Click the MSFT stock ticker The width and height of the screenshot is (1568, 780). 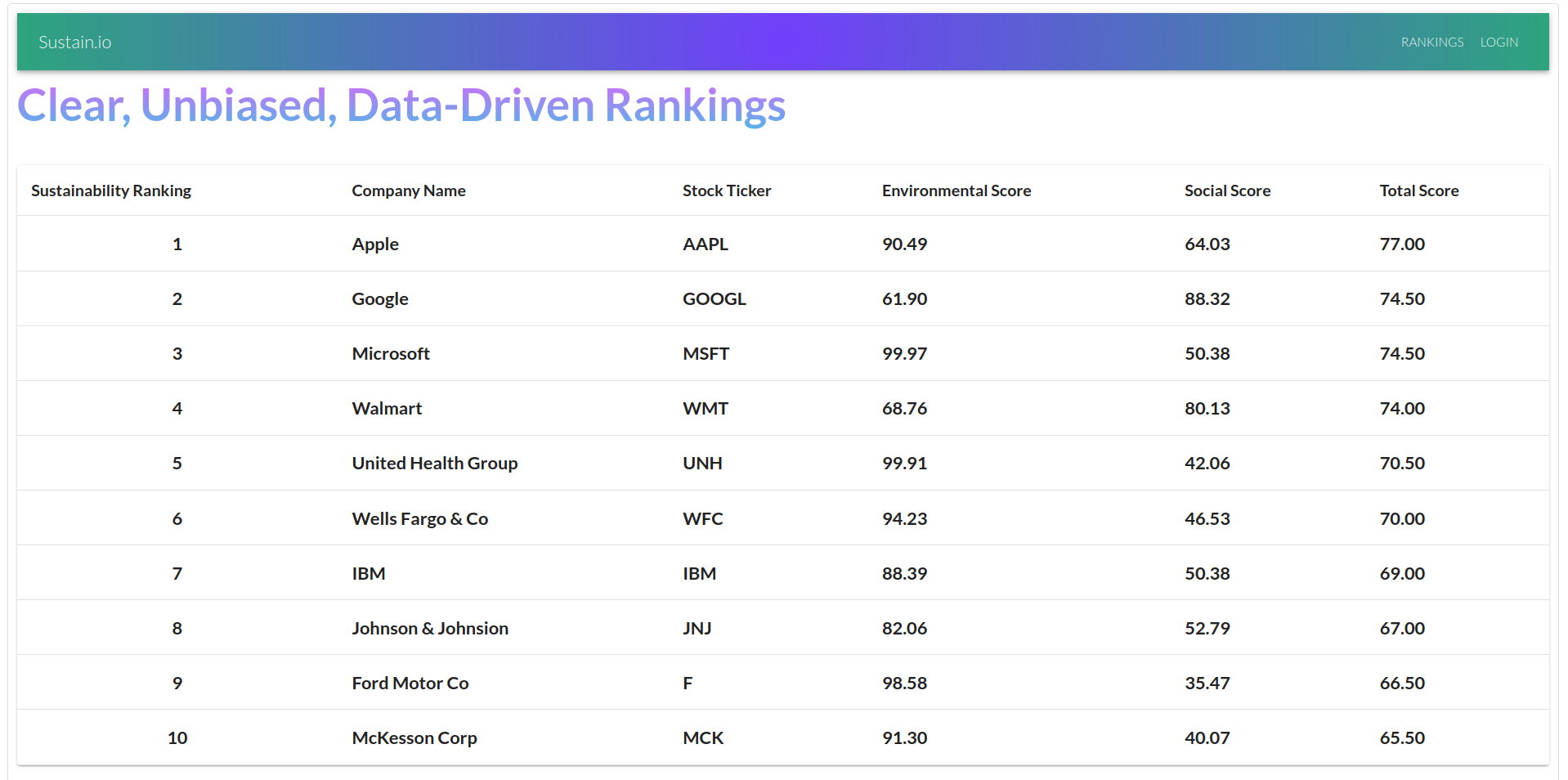[x=706, y=354]
